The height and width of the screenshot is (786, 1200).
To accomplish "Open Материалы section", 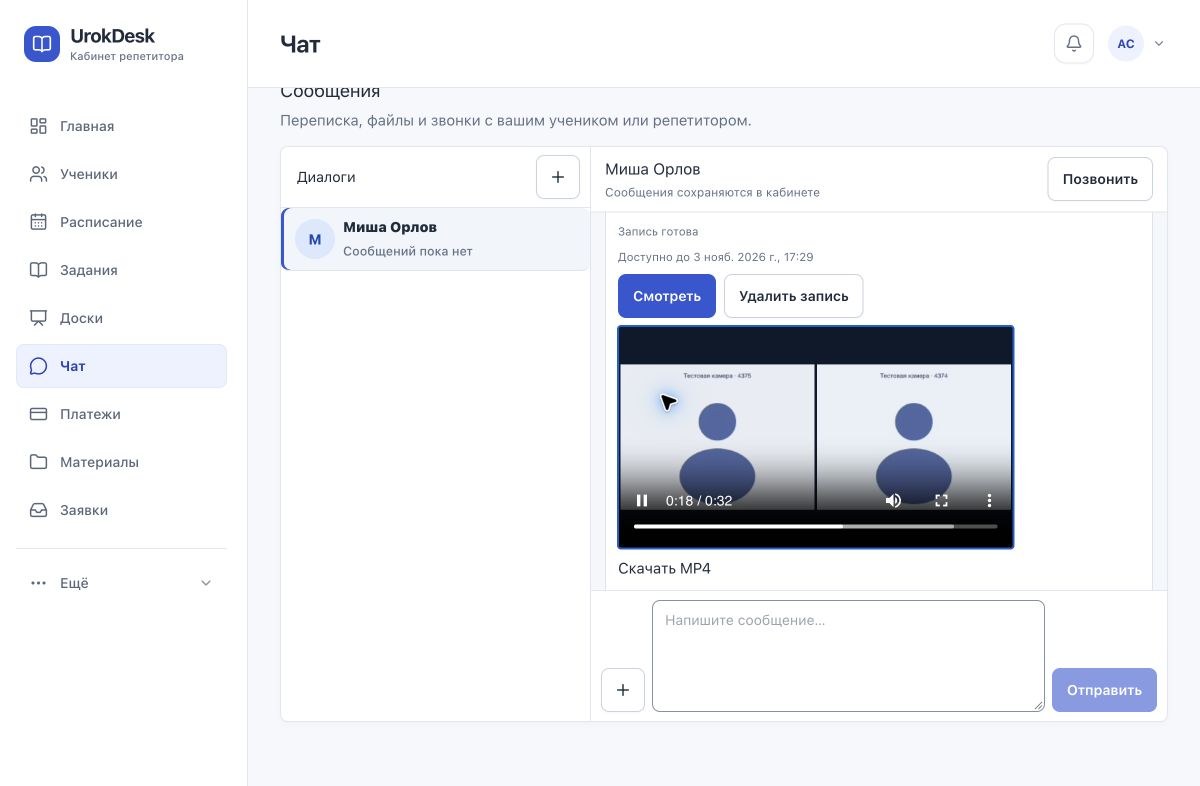I will tap(121, 462).
